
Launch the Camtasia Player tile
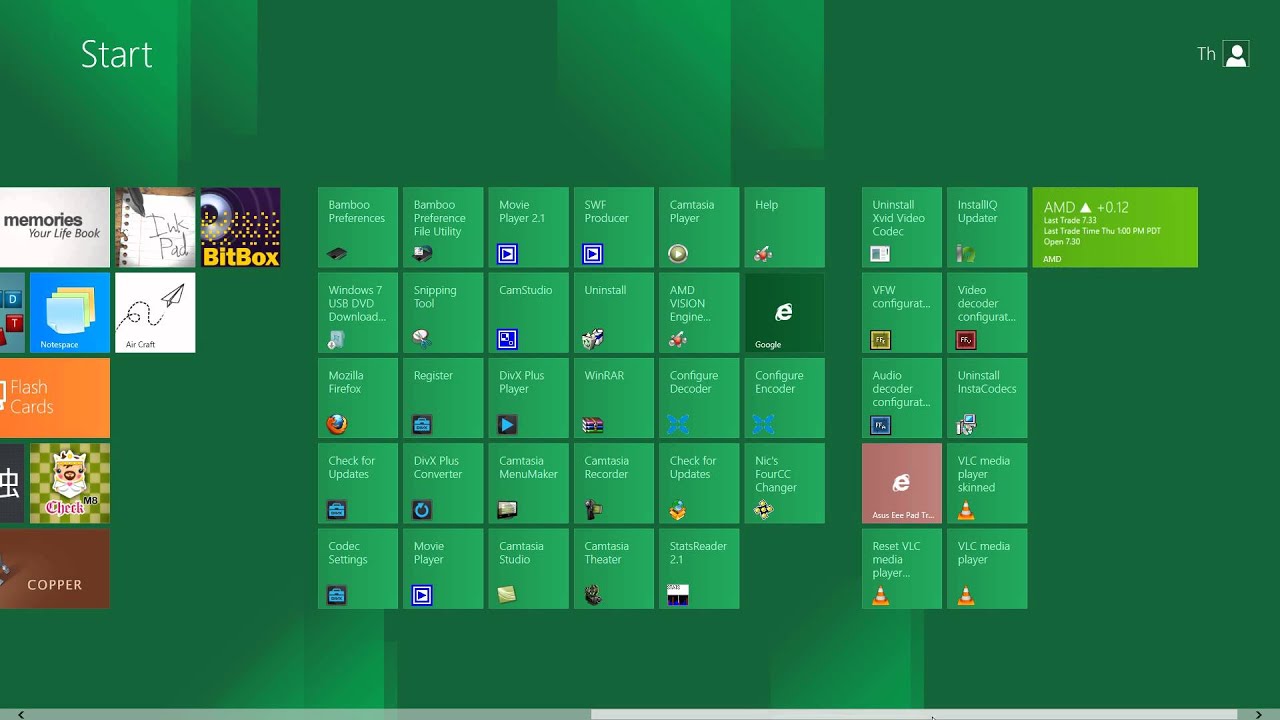(699, 227)
